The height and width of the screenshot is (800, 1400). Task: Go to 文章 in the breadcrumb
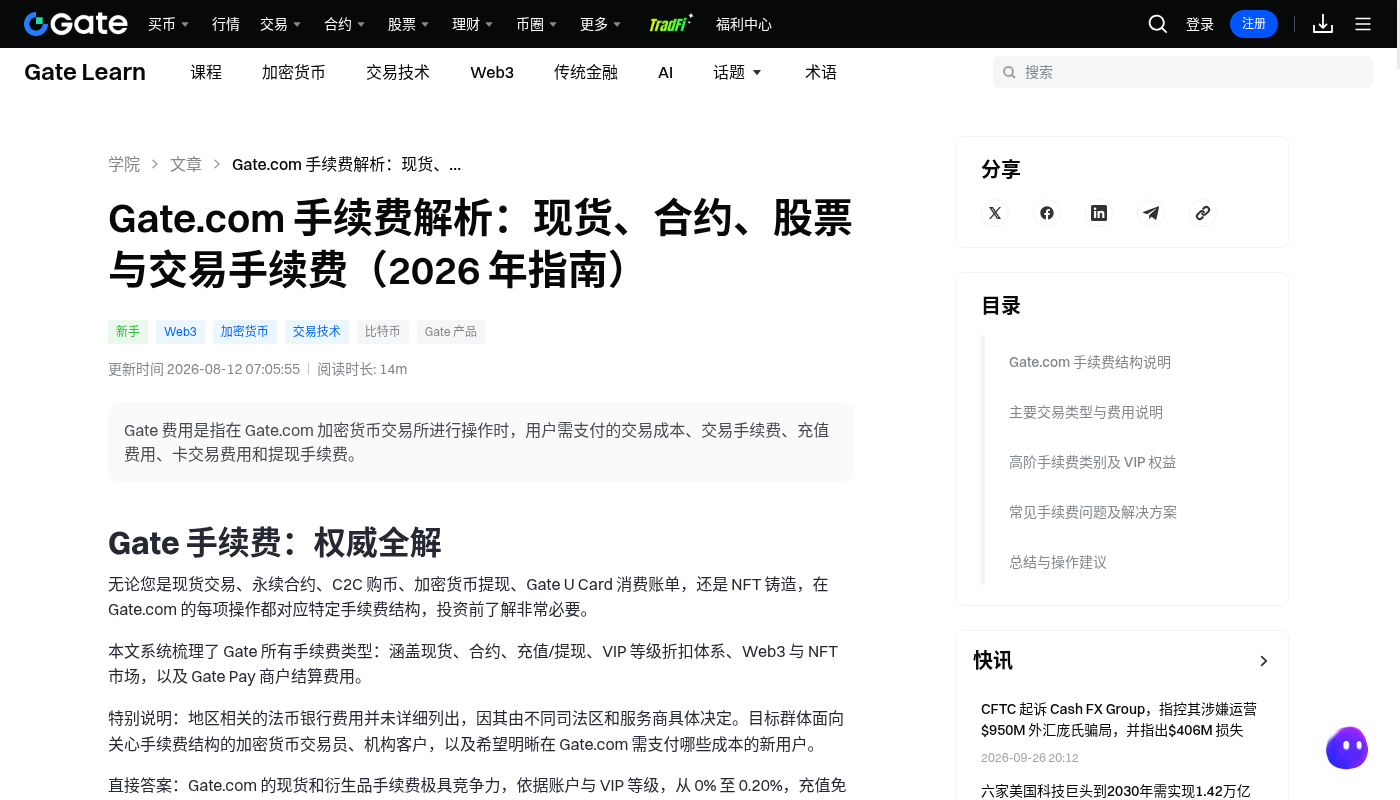[186, 164]
